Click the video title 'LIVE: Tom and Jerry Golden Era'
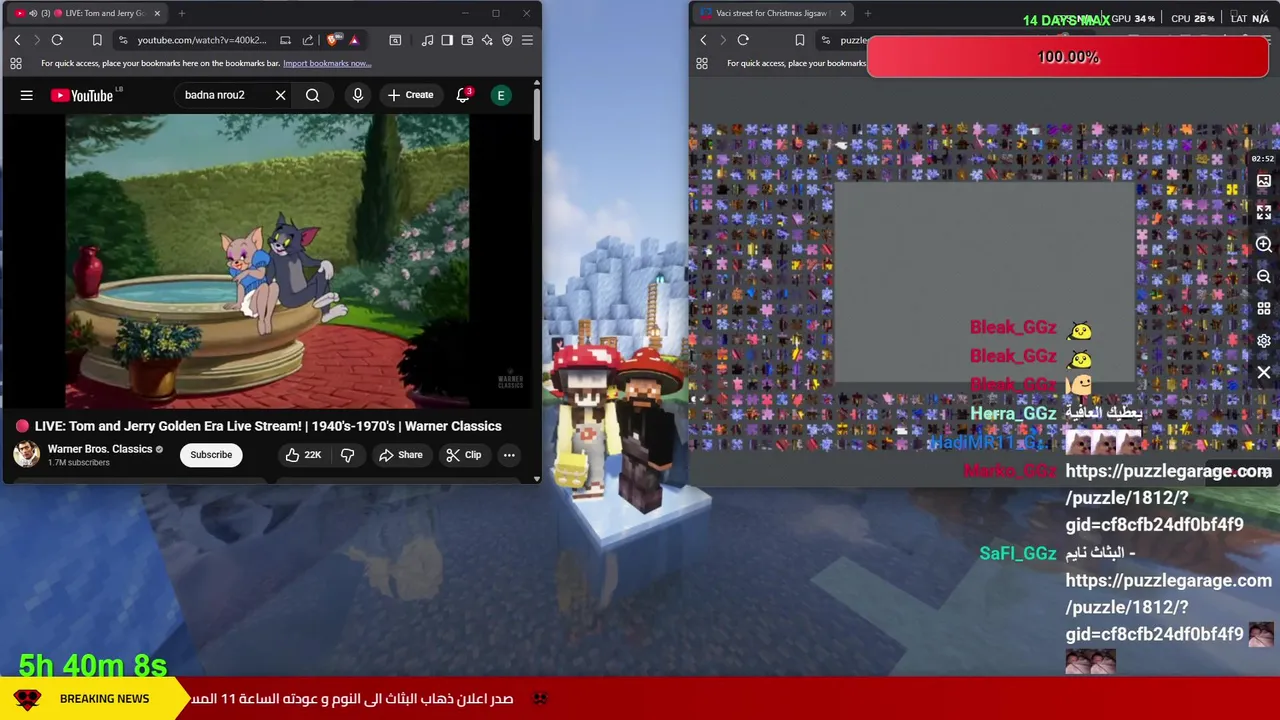 tap(268, 426)
